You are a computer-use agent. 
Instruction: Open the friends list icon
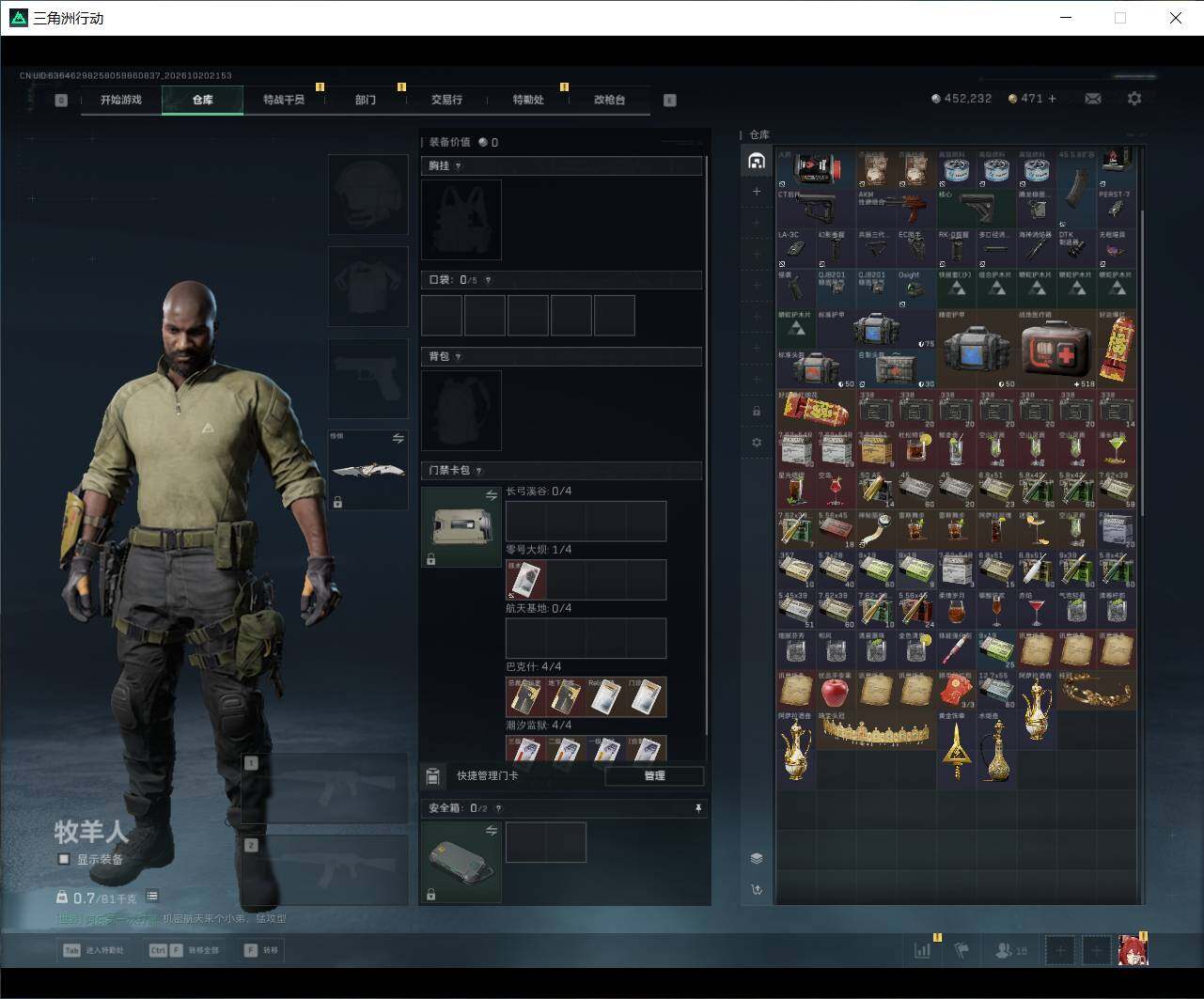pyautogui.click(x=1011, y=950)
